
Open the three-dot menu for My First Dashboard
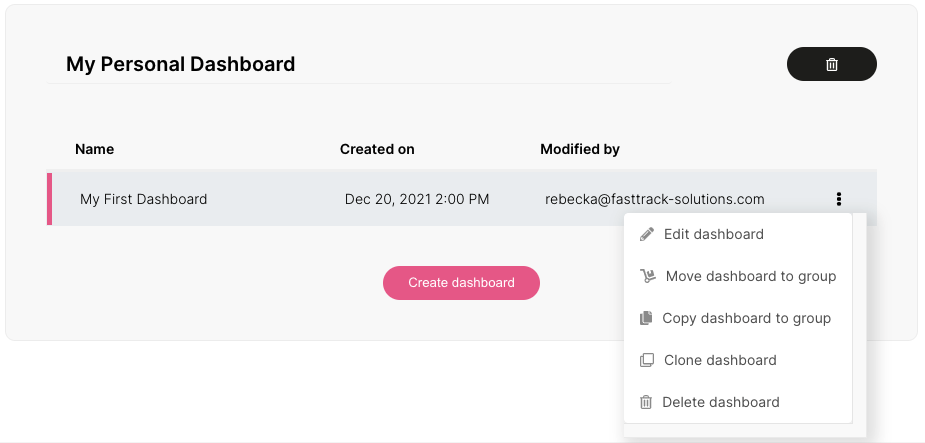tap(838, 199)
